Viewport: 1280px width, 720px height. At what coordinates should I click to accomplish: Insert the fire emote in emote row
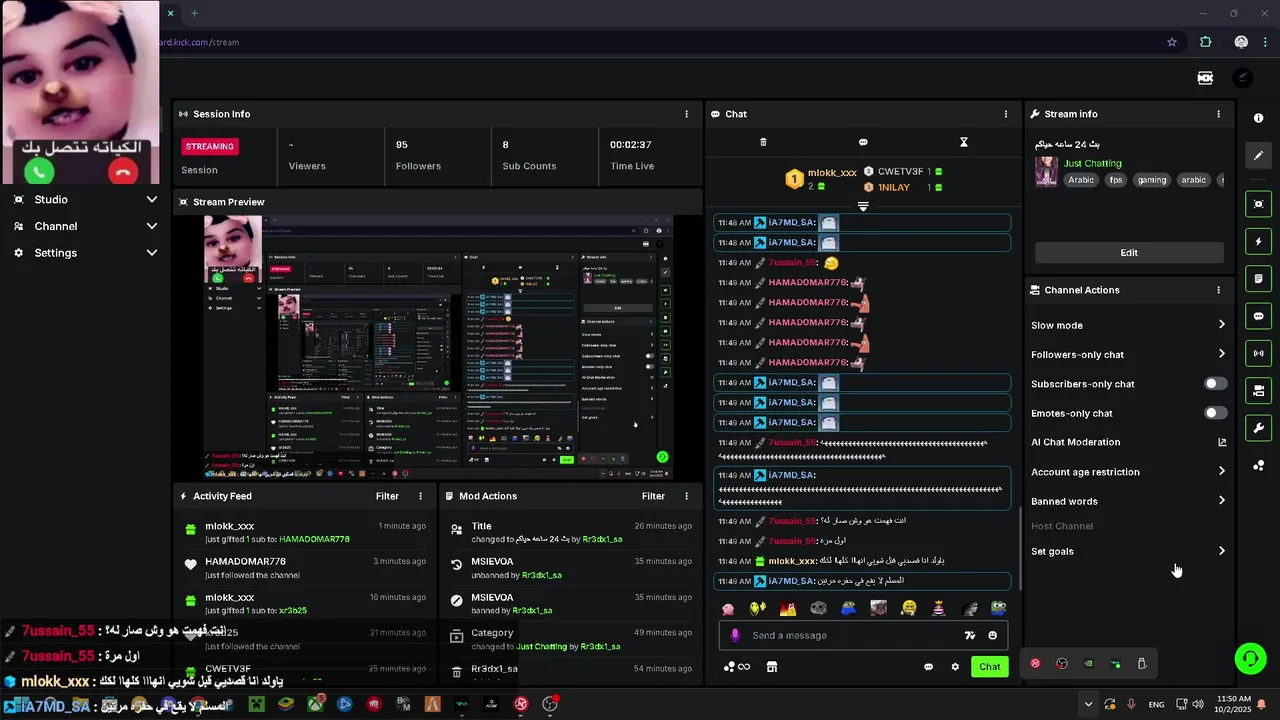click(788, 608)
